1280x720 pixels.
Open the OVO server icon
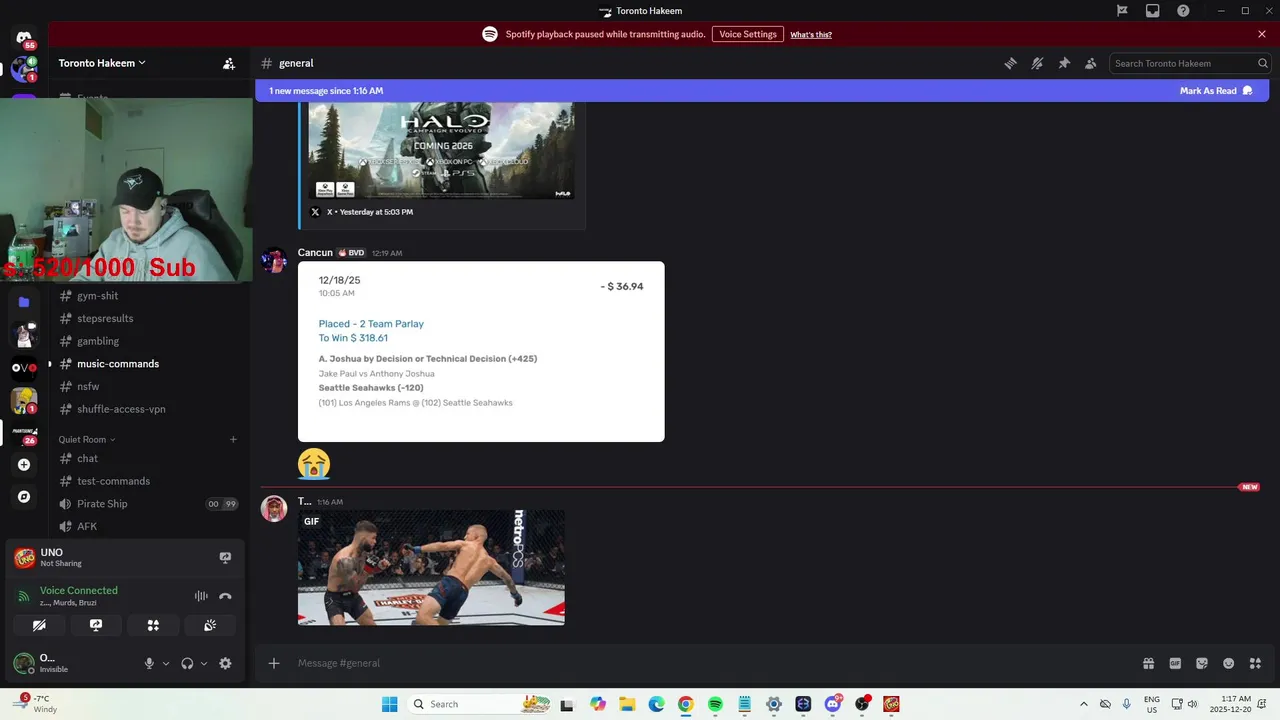tap(24, 368)
